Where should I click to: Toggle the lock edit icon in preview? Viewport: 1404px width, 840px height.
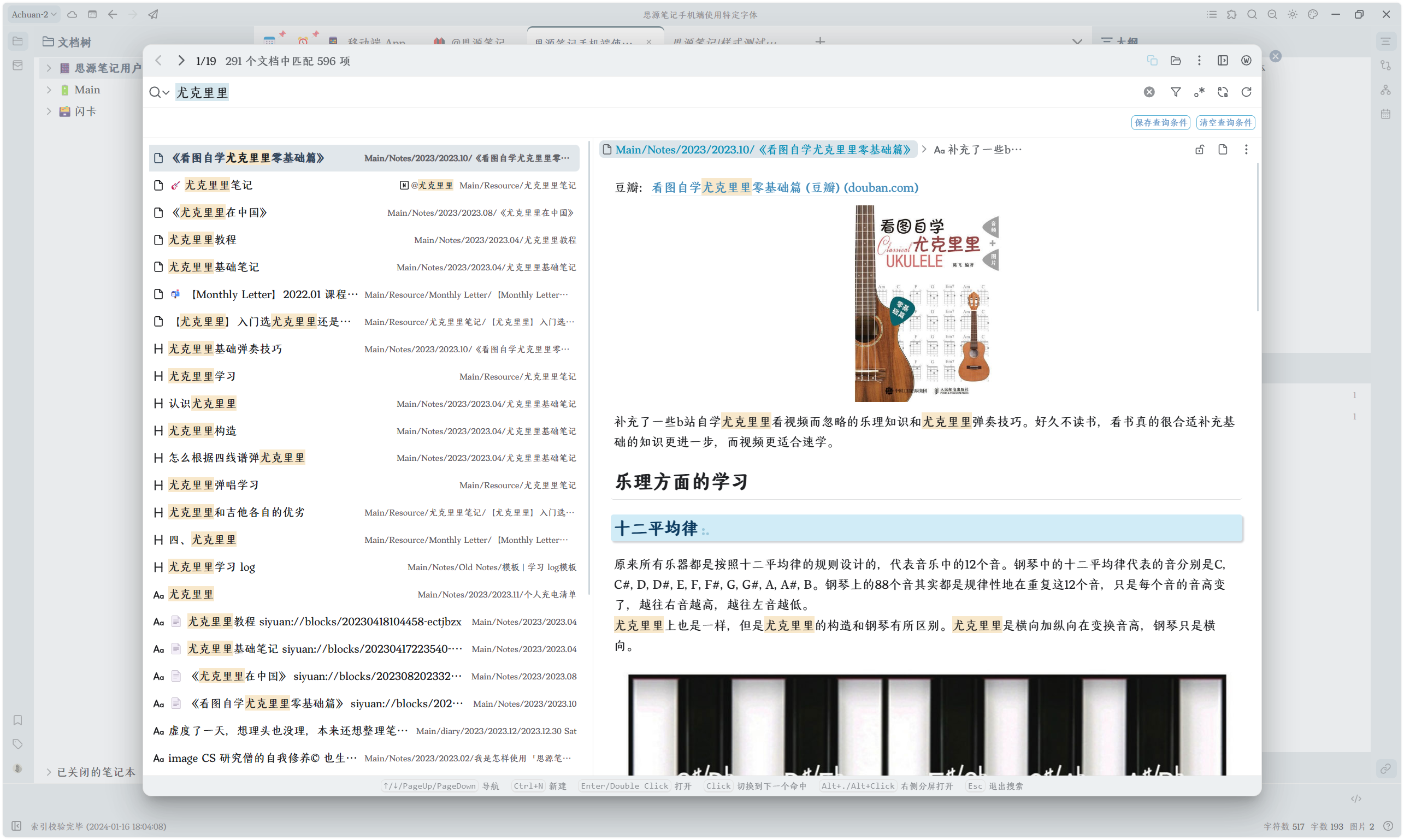1199,150
